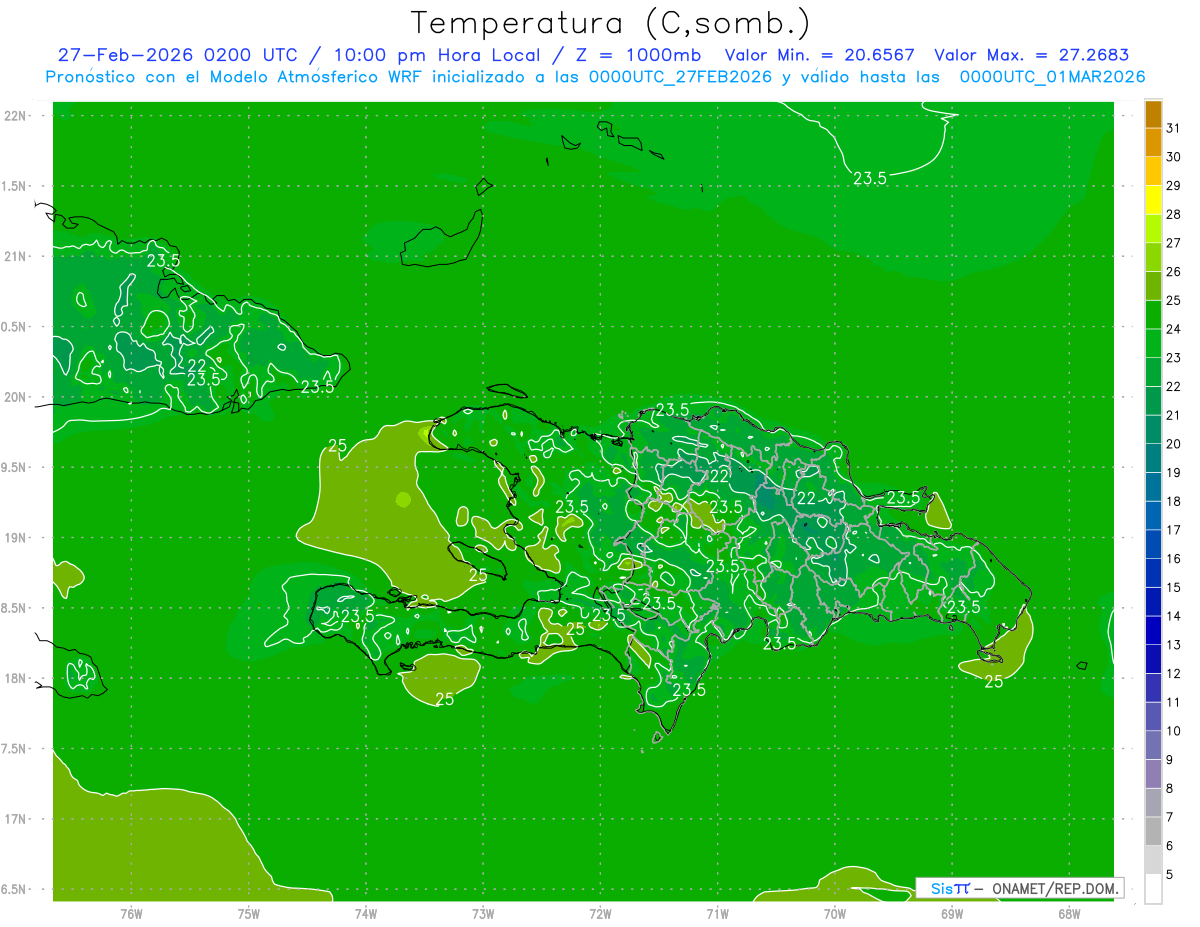Click the color bar label "21"
The width and height of the screenshot is (1200, 927).
click(x=1174, y=415)
